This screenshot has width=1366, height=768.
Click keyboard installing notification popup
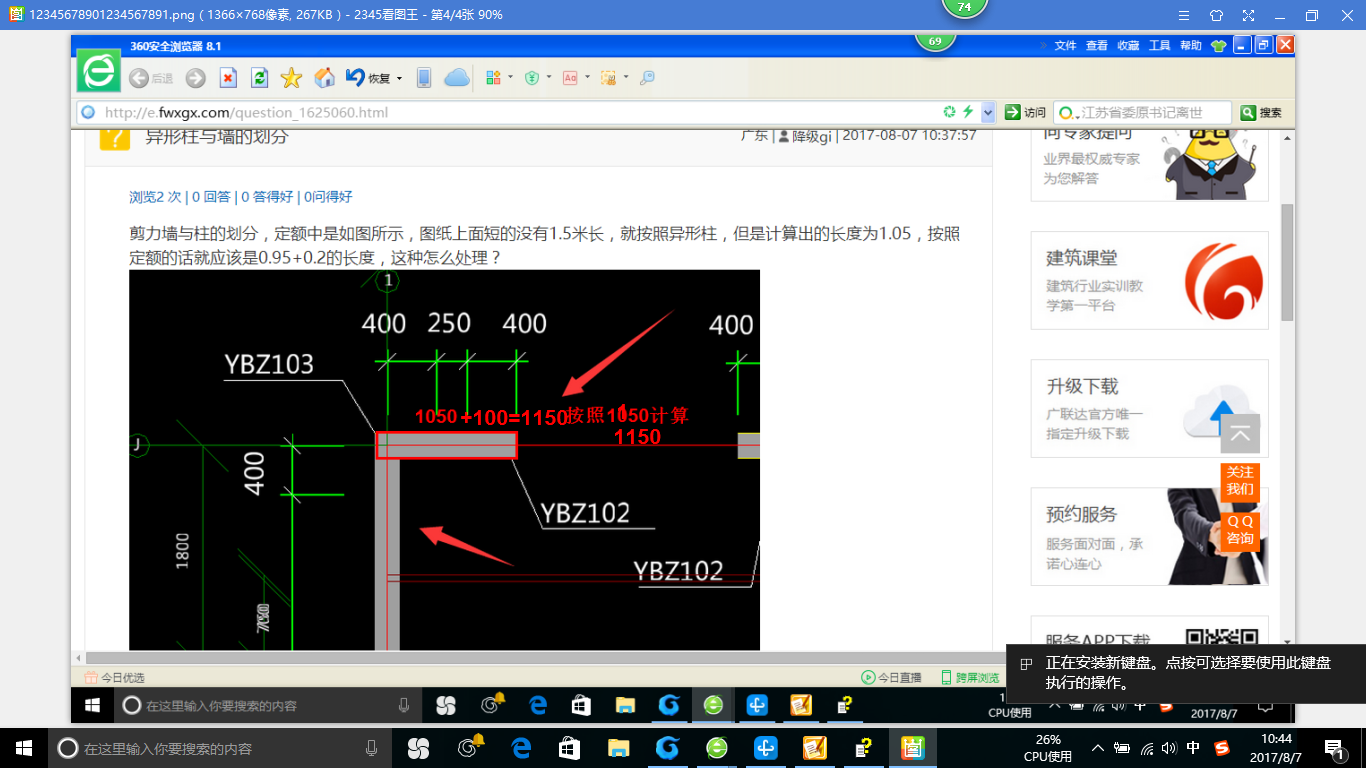(1185, 673)
